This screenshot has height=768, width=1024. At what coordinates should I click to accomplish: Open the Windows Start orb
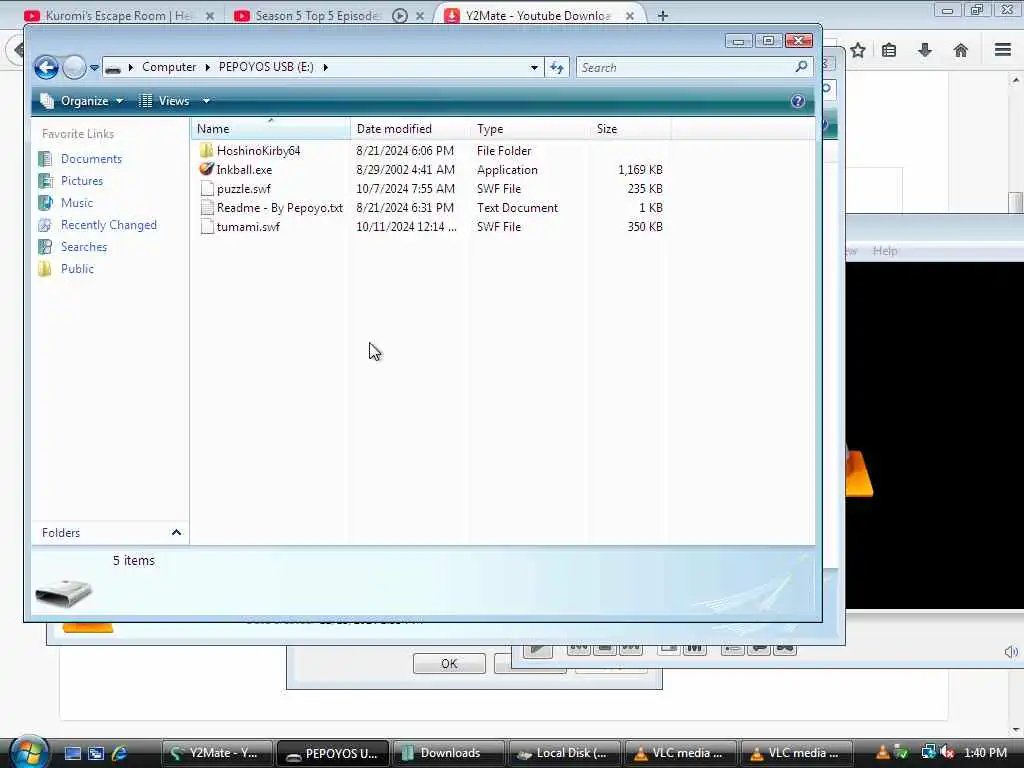coord(29,752)
